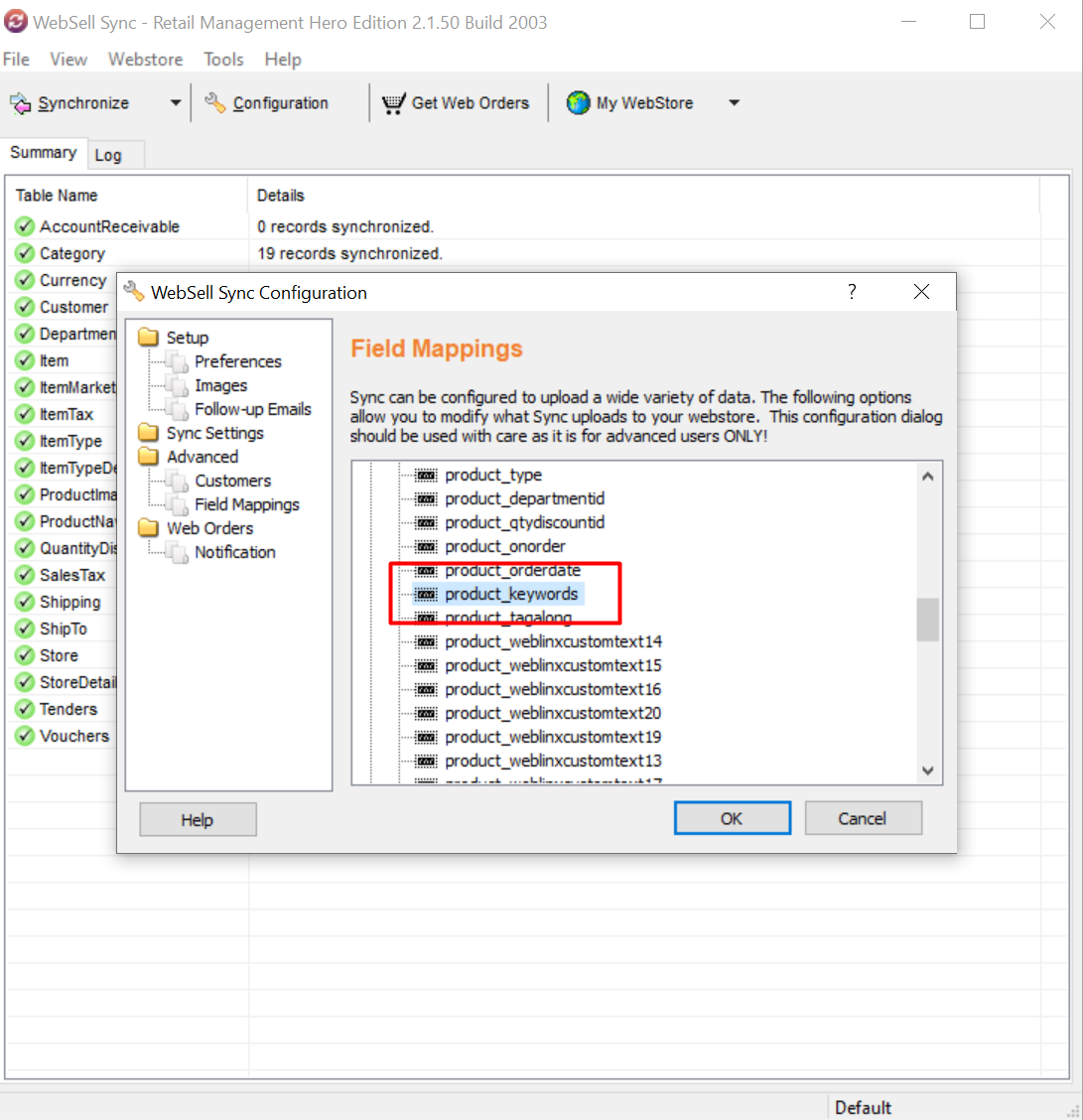
Task: Click green check icon beside Tenders
Action: click(25, 709)
